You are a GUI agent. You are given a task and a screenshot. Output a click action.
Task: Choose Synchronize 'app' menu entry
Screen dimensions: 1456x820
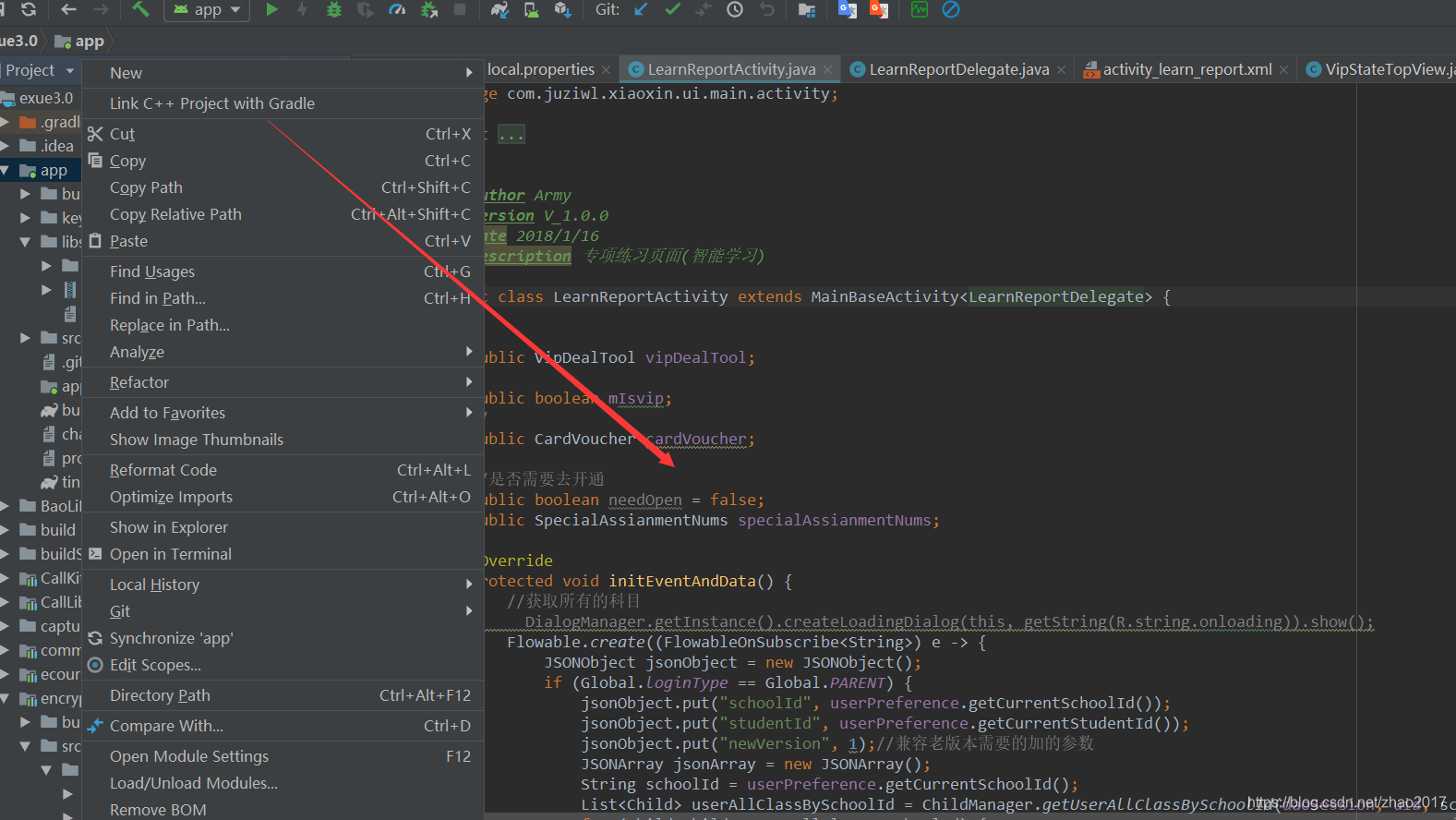click(283, 638)
